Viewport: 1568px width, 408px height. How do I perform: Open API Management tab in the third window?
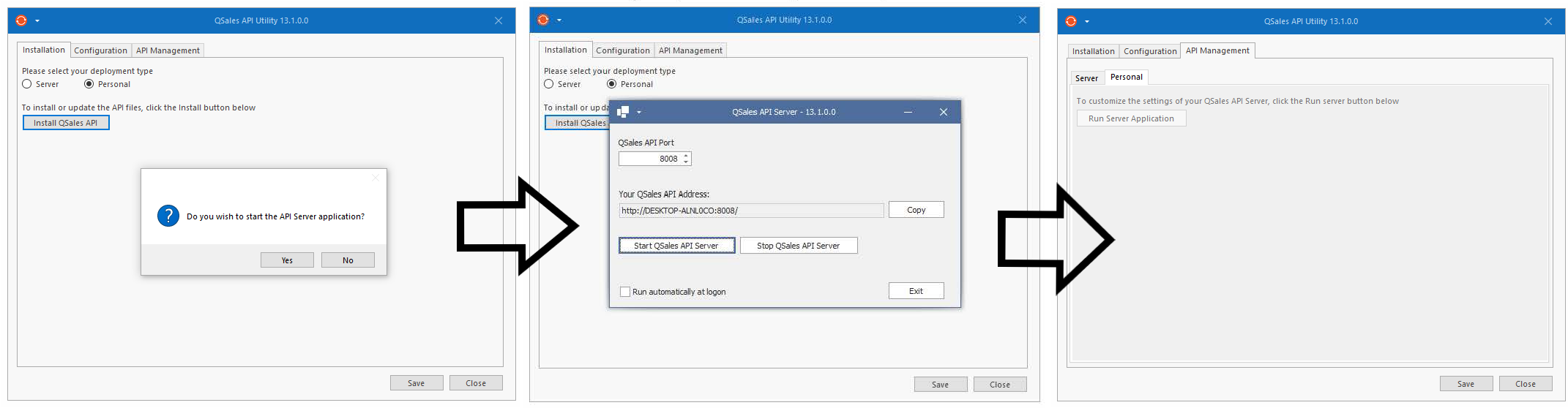1217,50
